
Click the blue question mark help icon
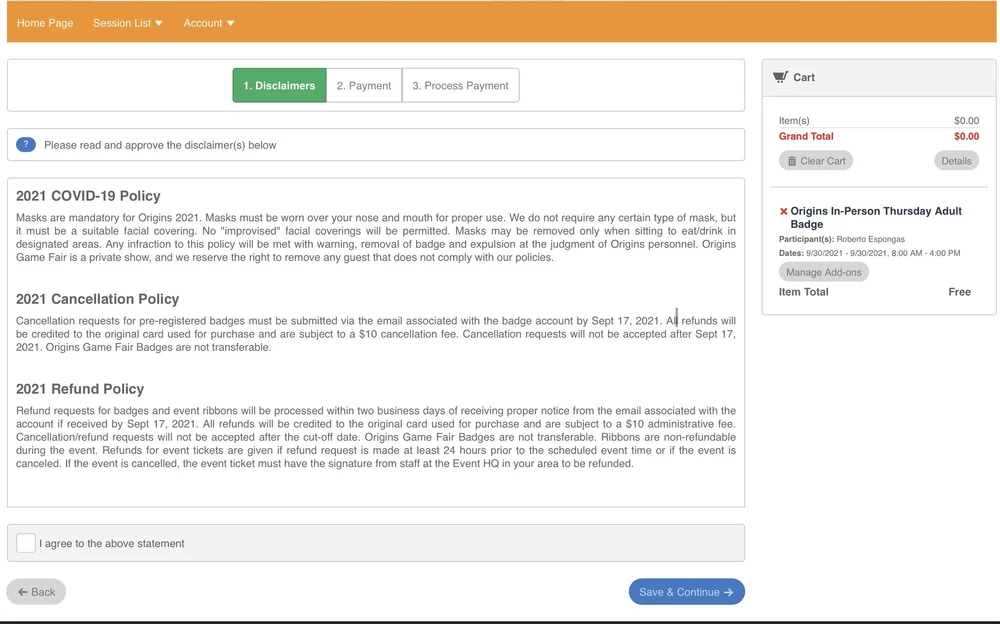click(26, 145)
